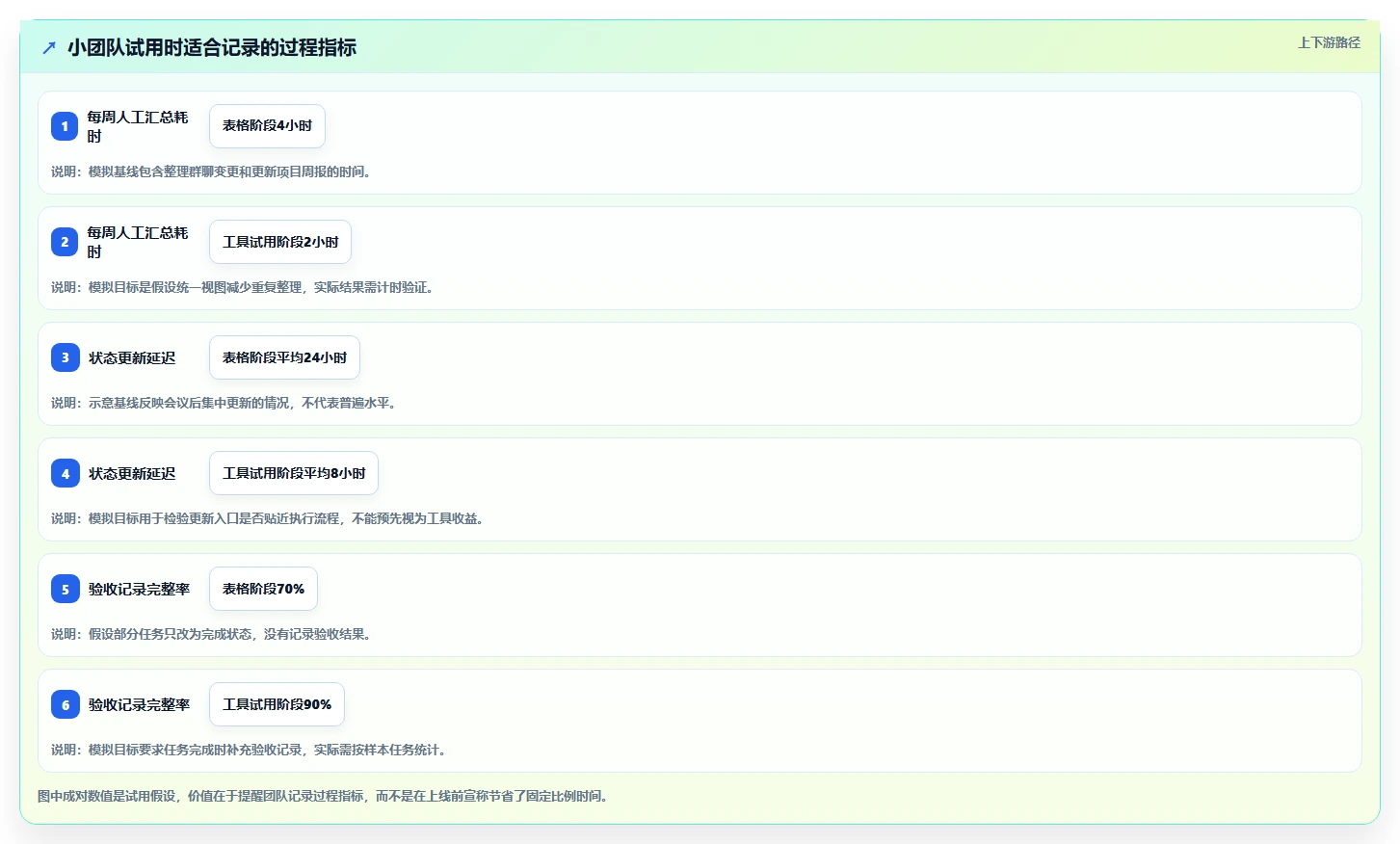Click the number 6 badge
1400x844 pixels.
click(x=65, y=704)
